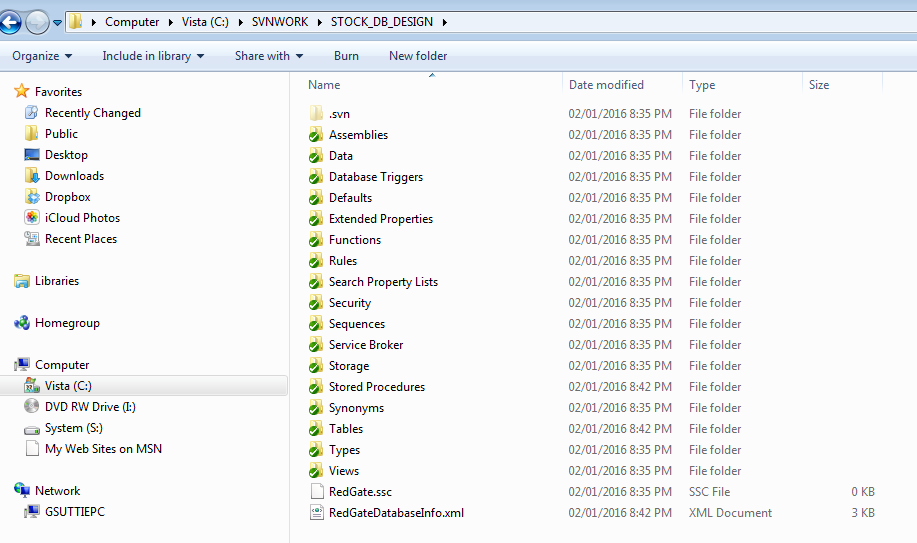917x543 pixels.
Task: Select GSUTTIEPC under Network
Action: coord(74,512)
